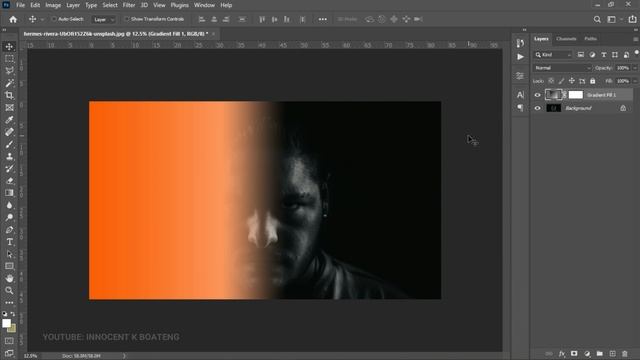The height and width of the screenshot is (360, 640).
Task: Select the Eraser tool
Action: (x=9, y=181)
